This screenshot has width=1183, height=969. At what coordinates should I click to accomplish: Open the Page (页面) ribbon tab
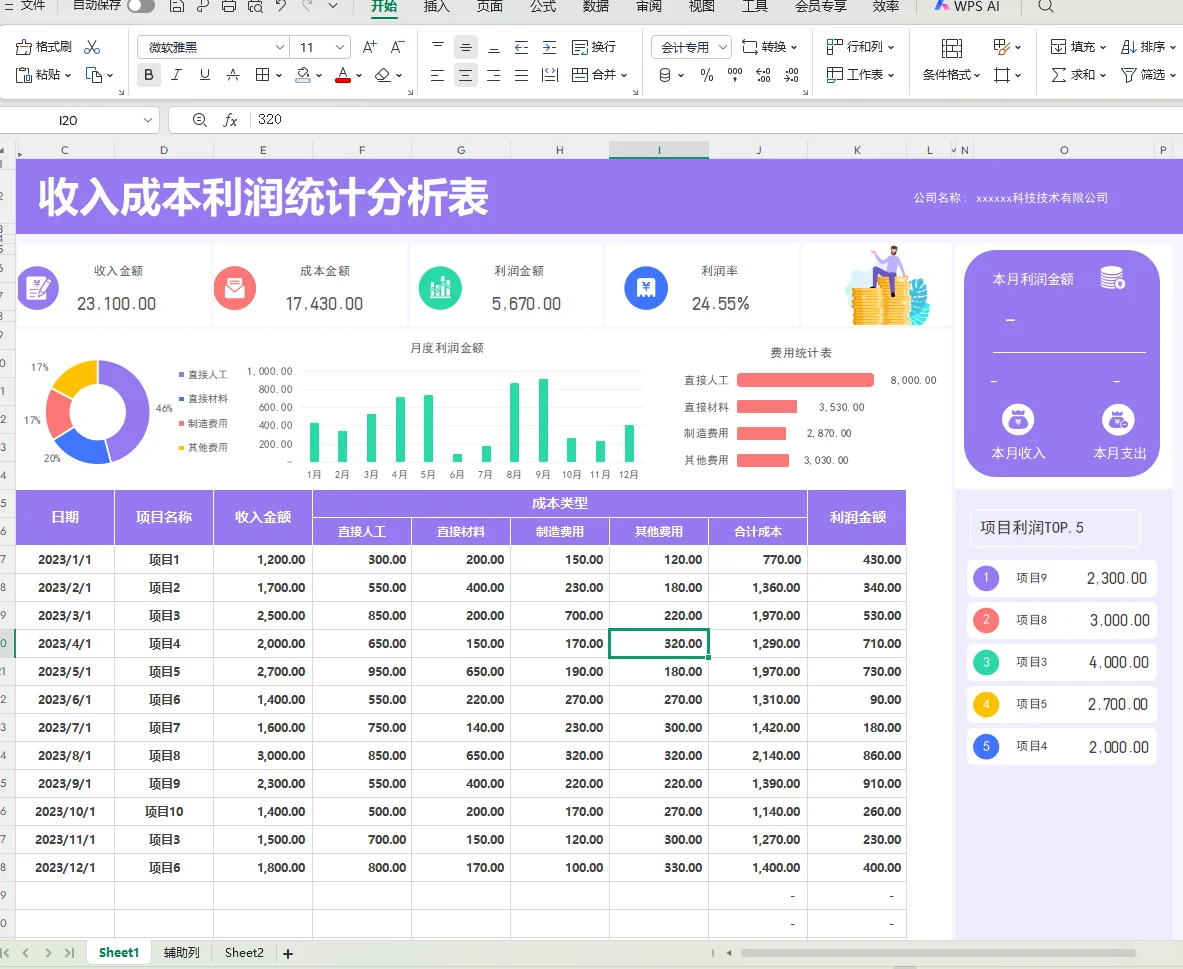490,7
